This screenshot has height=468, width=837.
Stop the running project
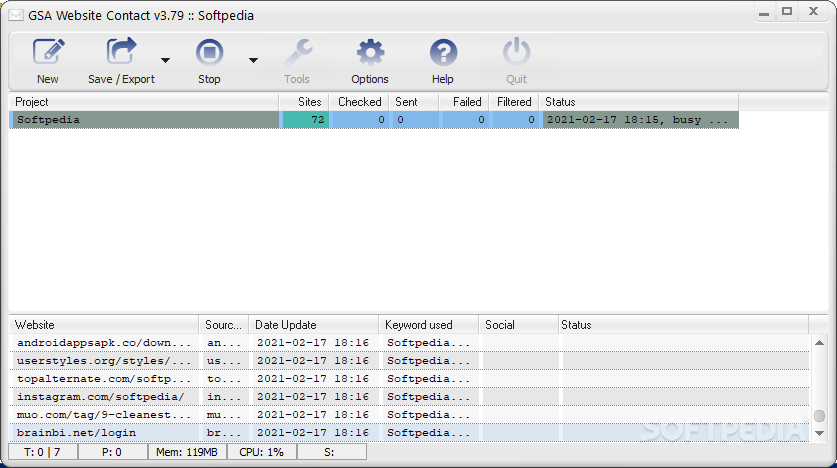tap(209, 61)
